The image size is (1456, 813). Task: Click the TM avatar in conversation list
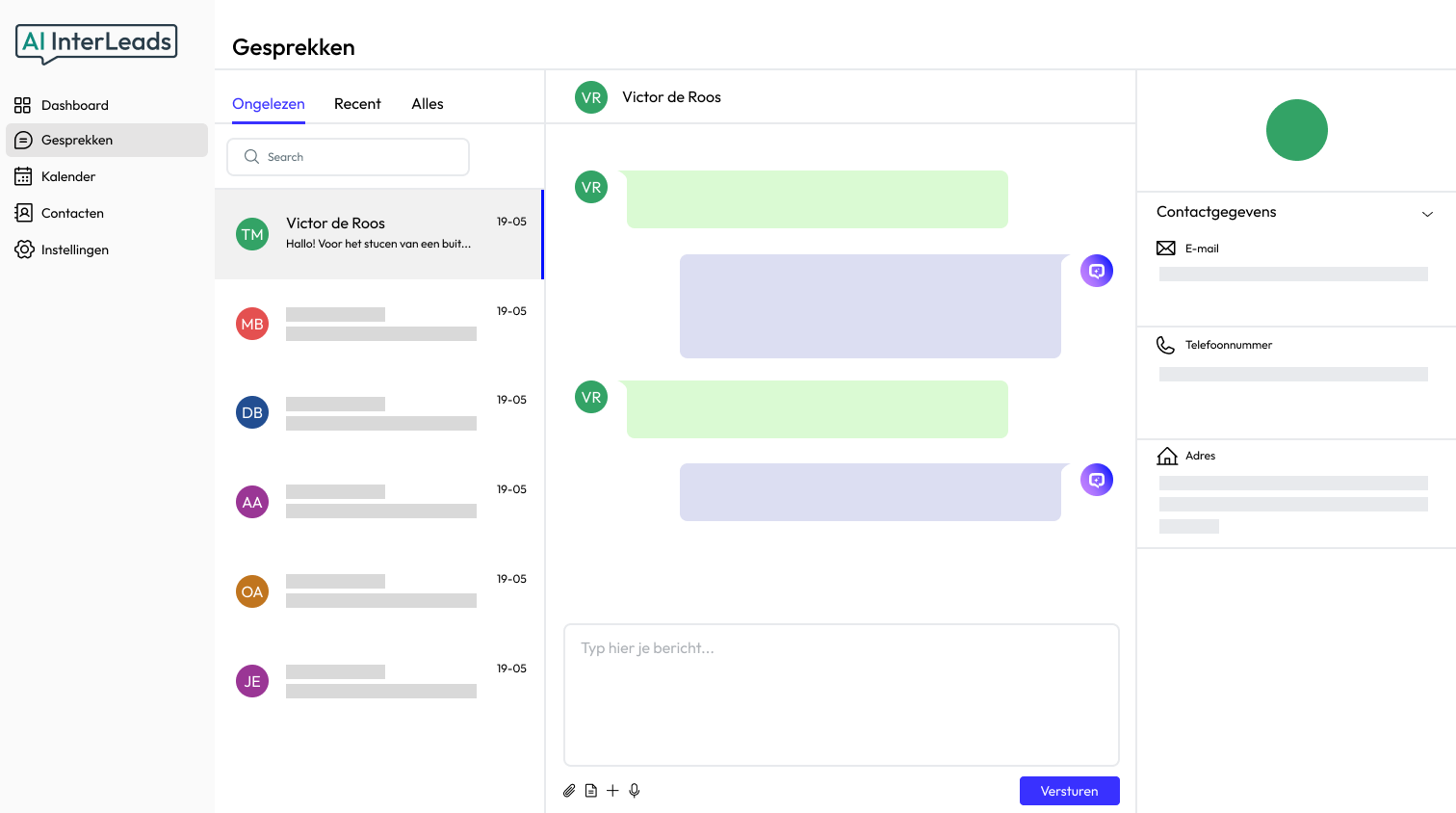pos(252,234)
